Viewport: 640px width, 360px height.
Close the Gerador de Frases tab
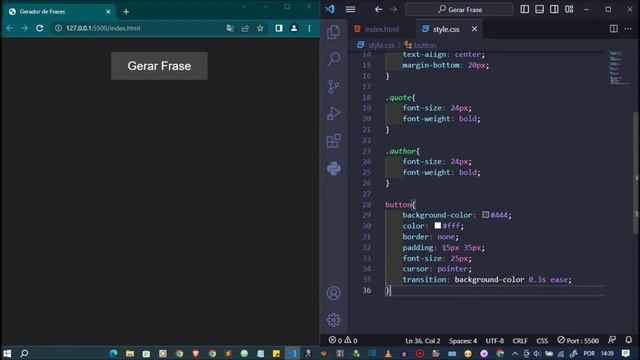[108, 11]
